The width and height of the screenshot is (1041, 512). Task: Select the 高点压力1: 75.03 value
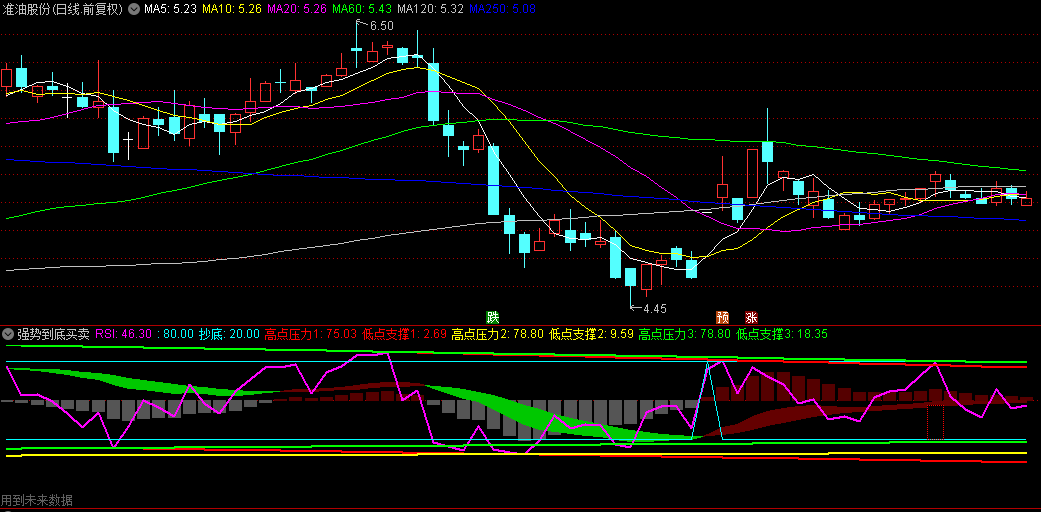coord(310,333)
